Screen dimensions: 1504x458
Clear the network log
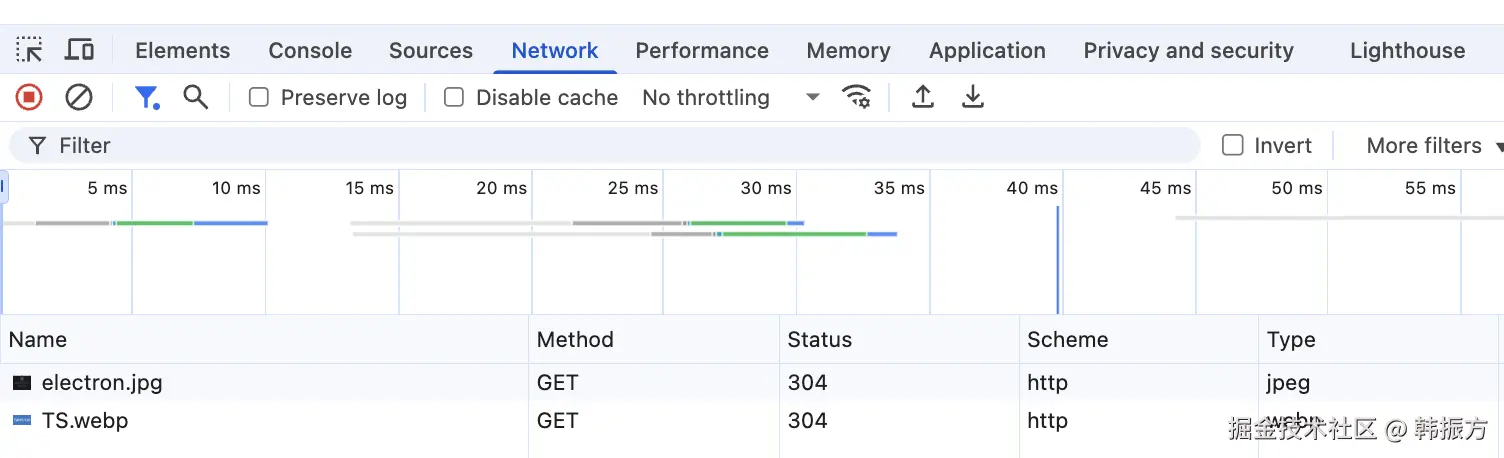(x=79, y=97)
